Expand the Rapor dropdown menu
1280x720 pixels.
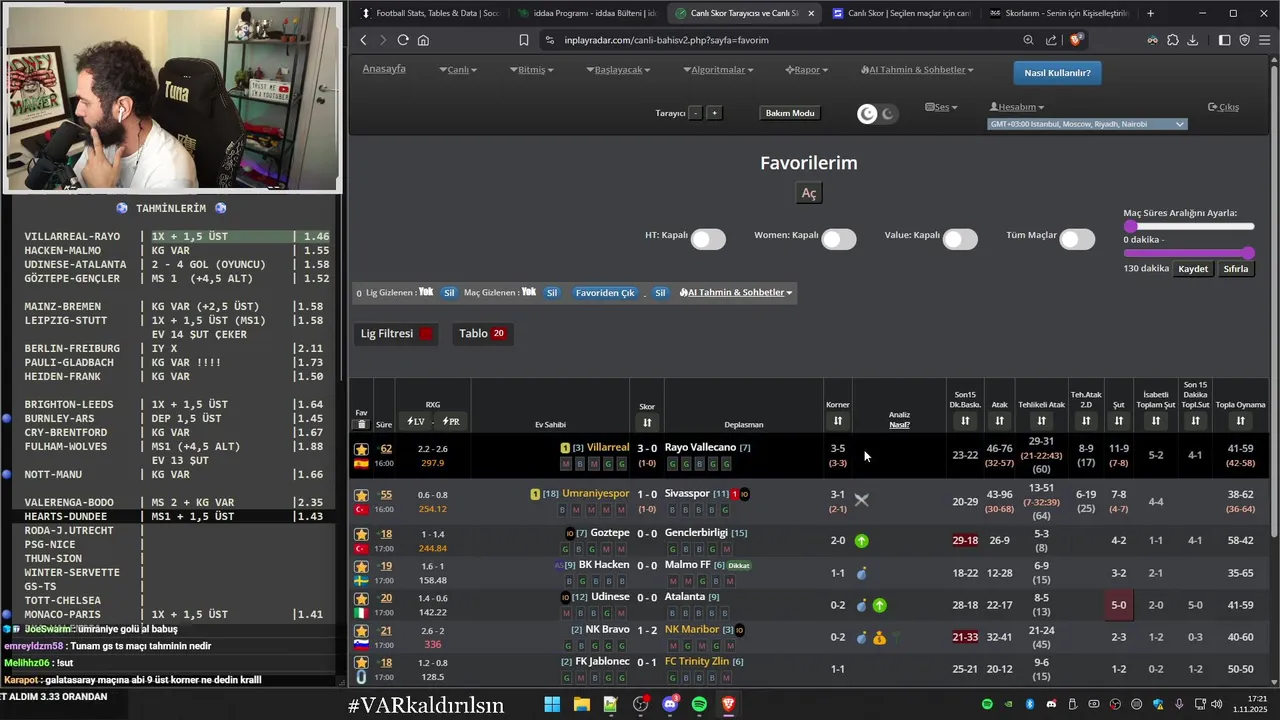pos(807,70)
